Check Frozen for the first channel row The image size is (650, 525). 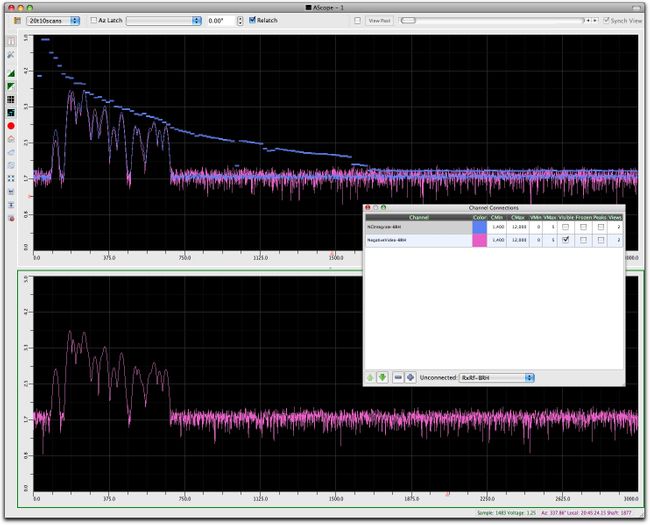(583, 227)
